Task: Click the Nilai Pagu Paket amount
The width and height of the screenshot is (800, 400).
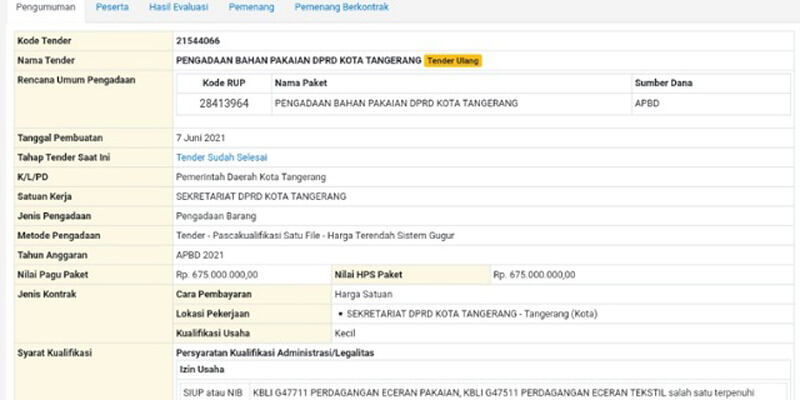Action: pyautogui.click(x=217, y=275)
